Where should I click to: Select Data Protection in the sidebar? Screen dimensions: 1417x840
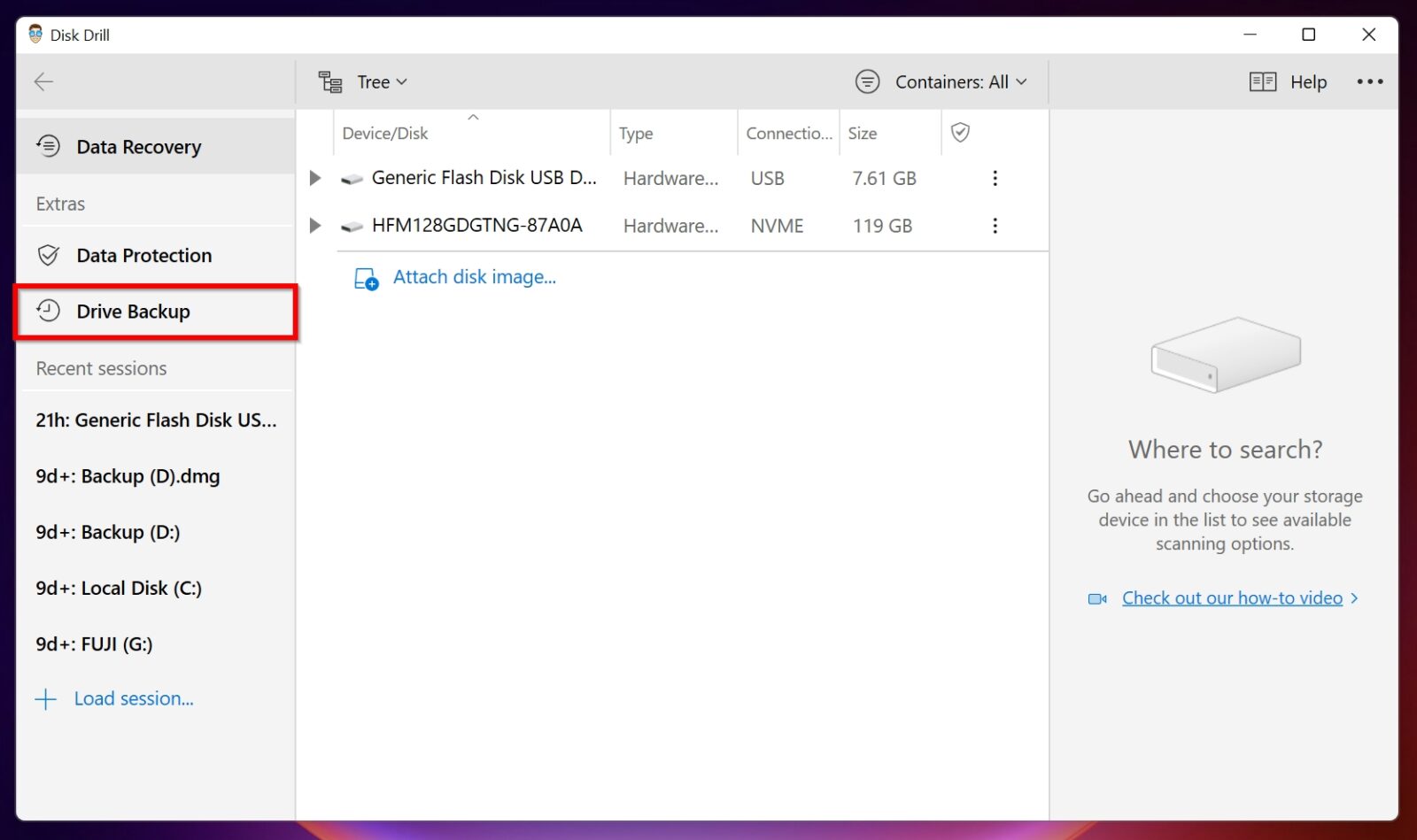pyautogui.click(x=144, y=255)
